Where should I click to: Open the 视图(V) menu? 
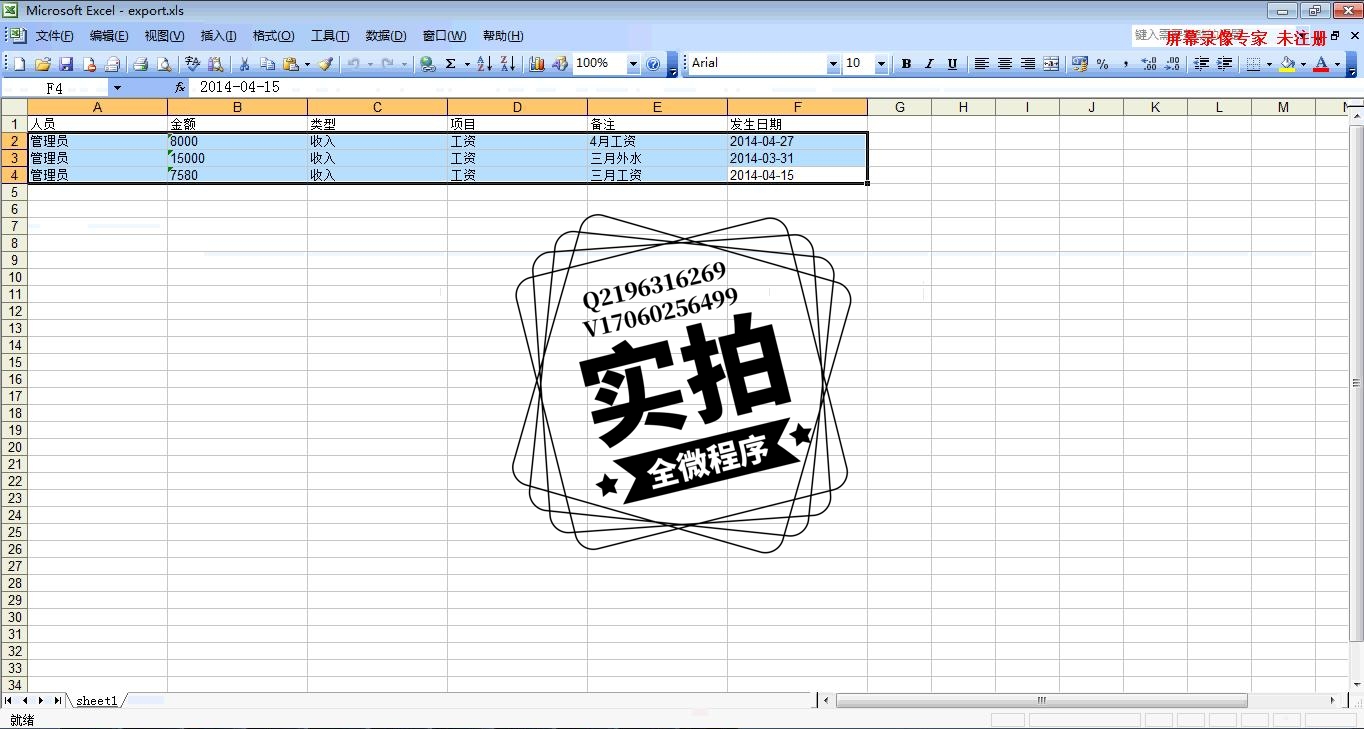[x=164, y=36]
